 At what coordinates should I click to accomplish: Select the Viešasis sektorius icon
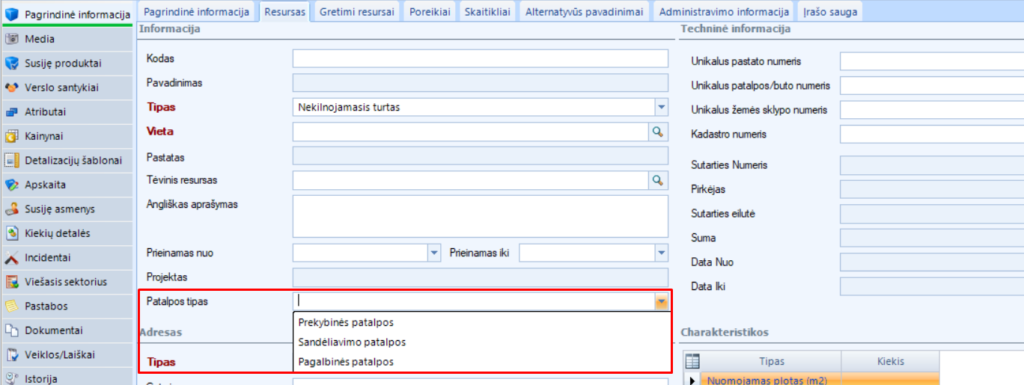[11, 282]
